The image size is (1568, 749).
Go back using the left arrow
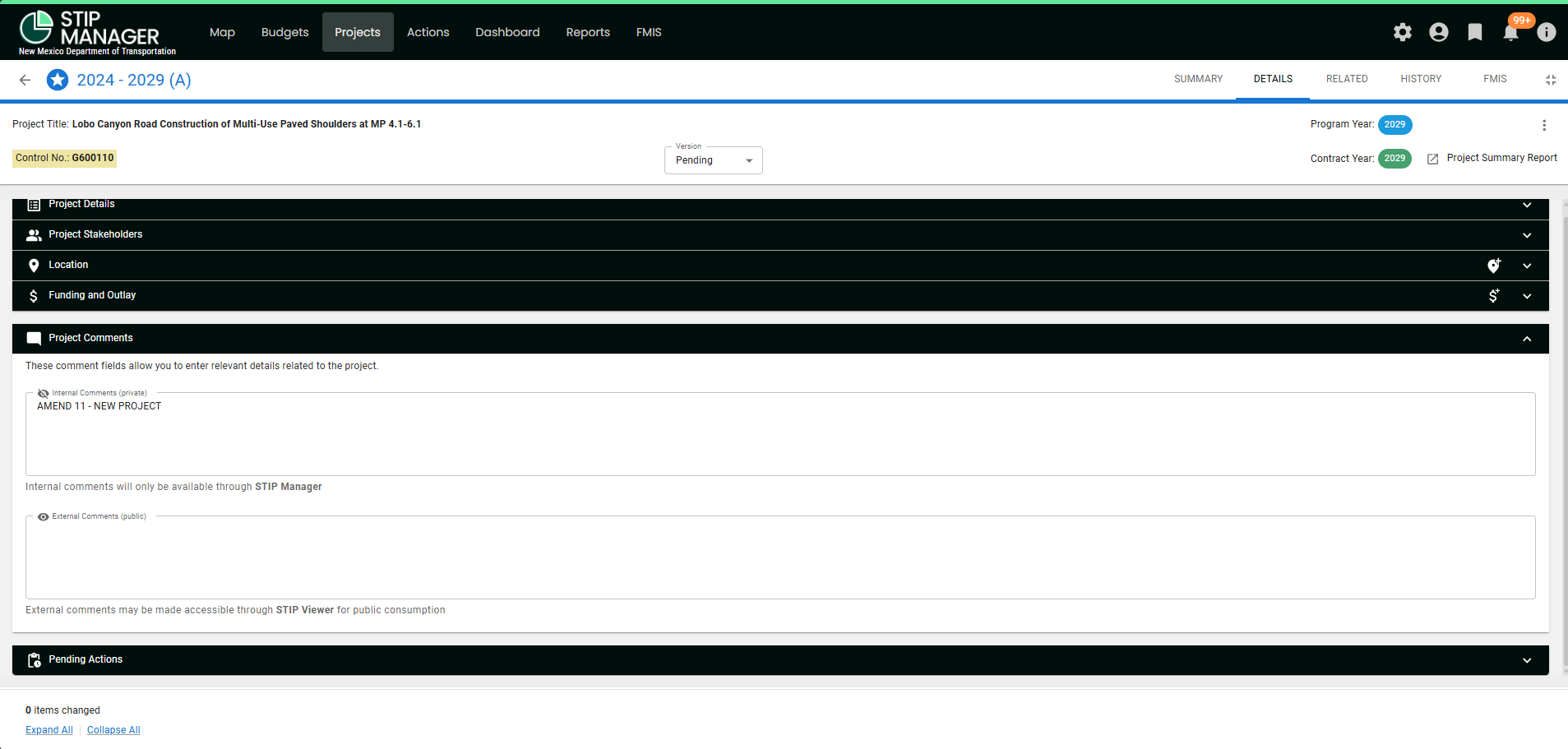click(x=25, y=80)
